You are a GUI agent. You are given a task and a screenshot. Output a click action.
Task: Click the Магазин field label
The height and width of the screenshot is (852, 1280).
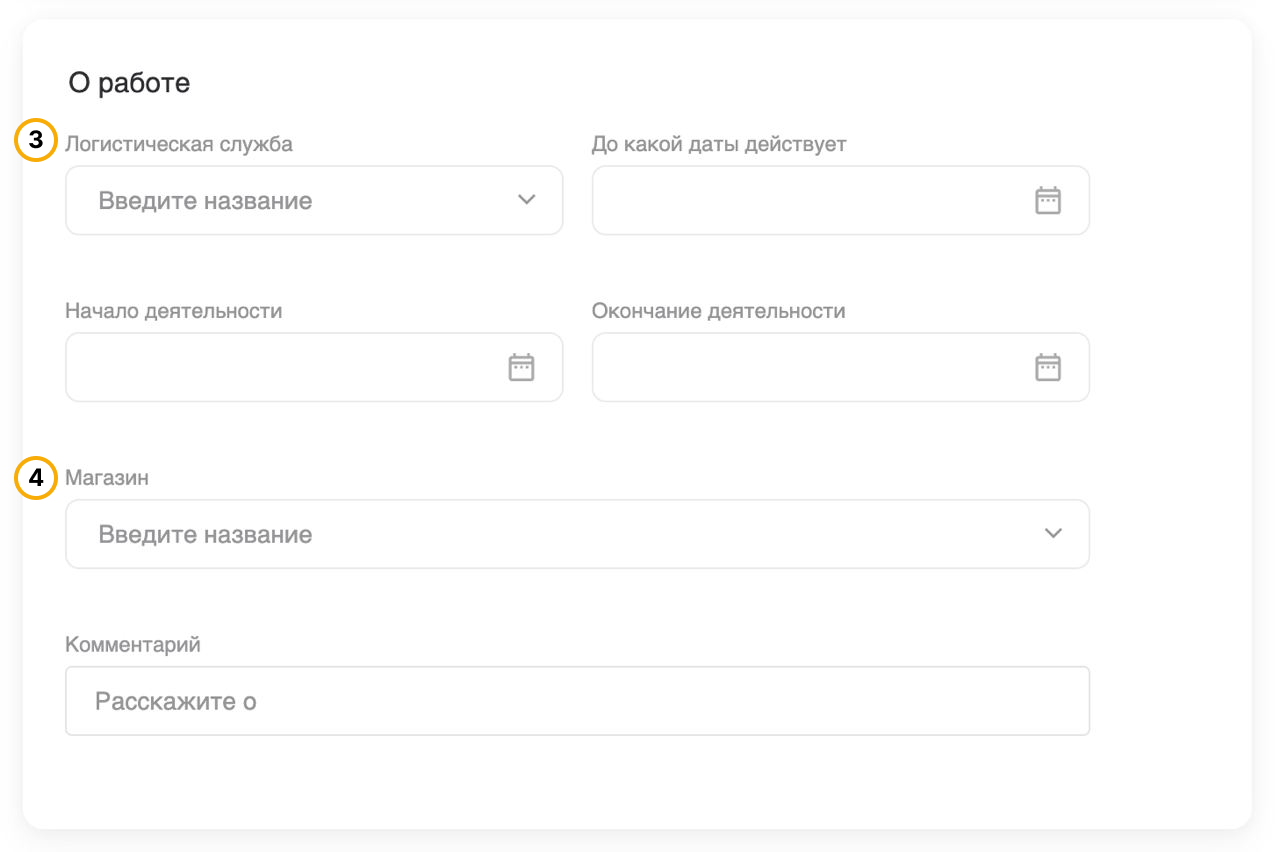[x=107, y=478]
